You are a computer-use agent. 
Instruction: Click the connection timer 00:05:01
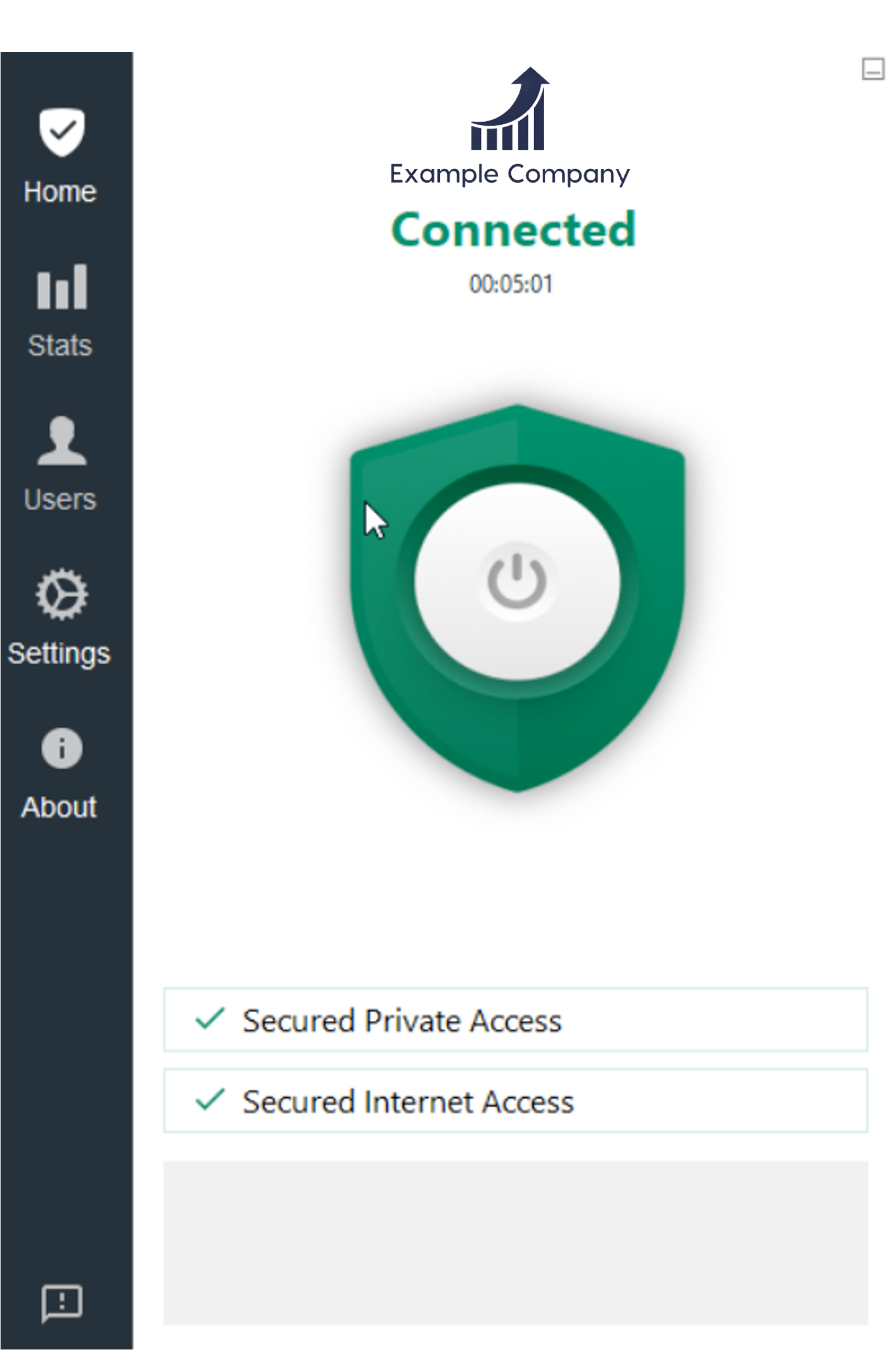point(511,284)
